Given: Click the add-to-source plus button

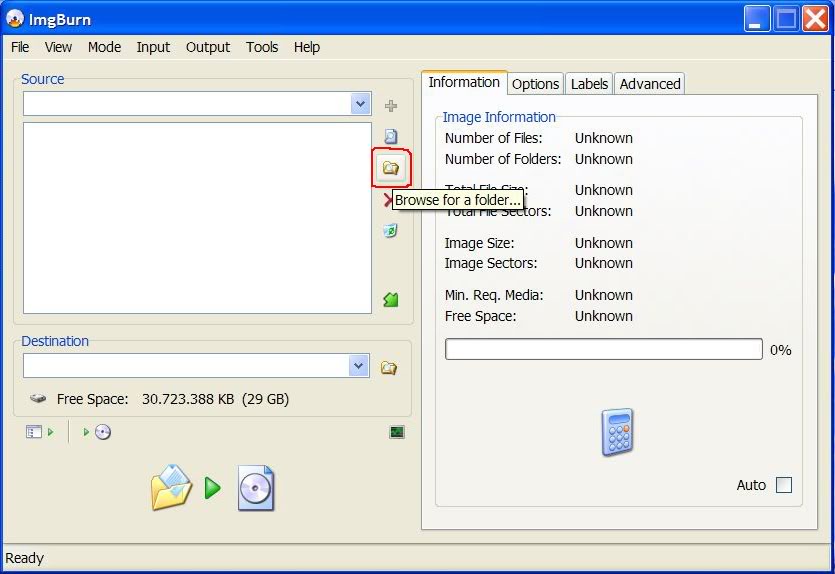Looking at the screenshot, I should point(390,106).
